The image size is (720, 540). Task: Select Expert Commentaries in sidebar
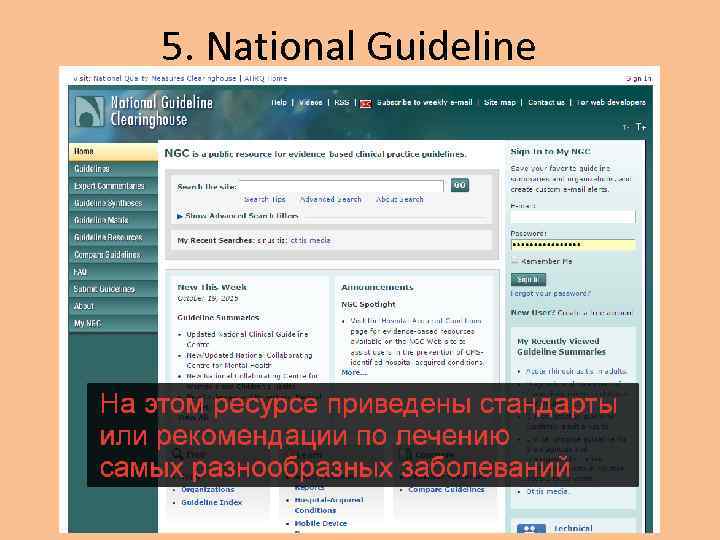113,186
